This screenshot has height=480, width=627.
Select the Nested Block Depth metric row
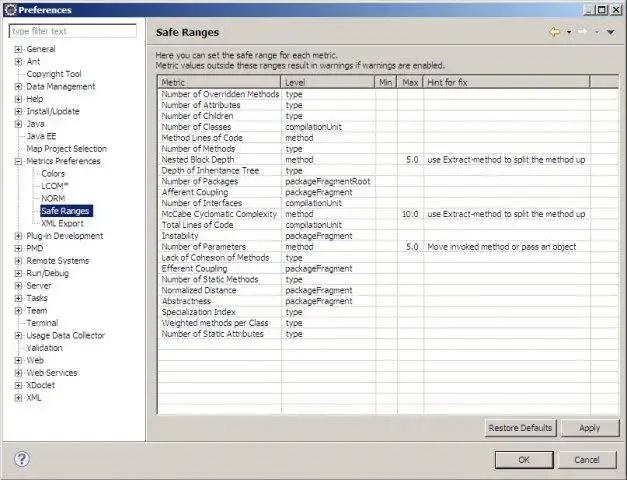point(388,160)
